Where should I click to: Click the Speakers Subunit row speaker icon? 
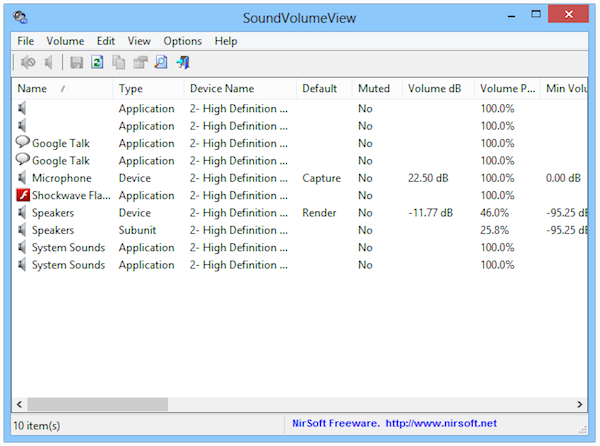[x=22, y=230]
